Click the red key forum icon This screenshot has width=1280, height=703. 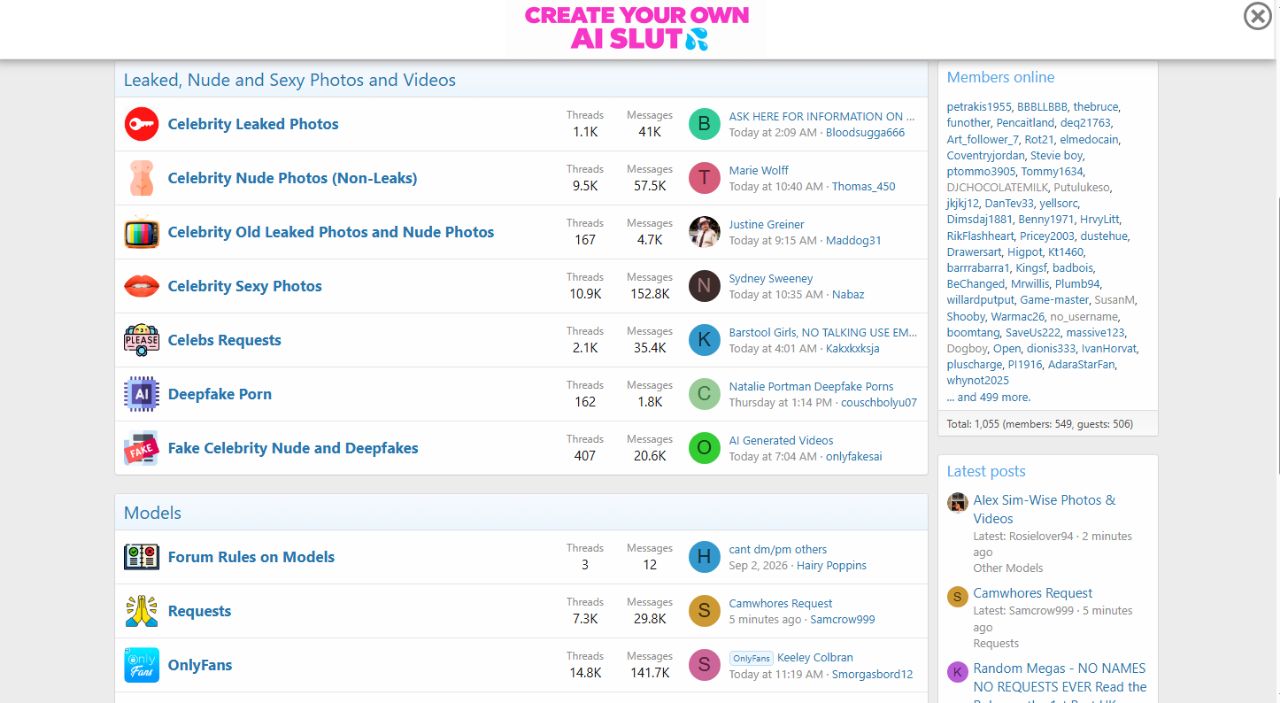pos(141,124)
